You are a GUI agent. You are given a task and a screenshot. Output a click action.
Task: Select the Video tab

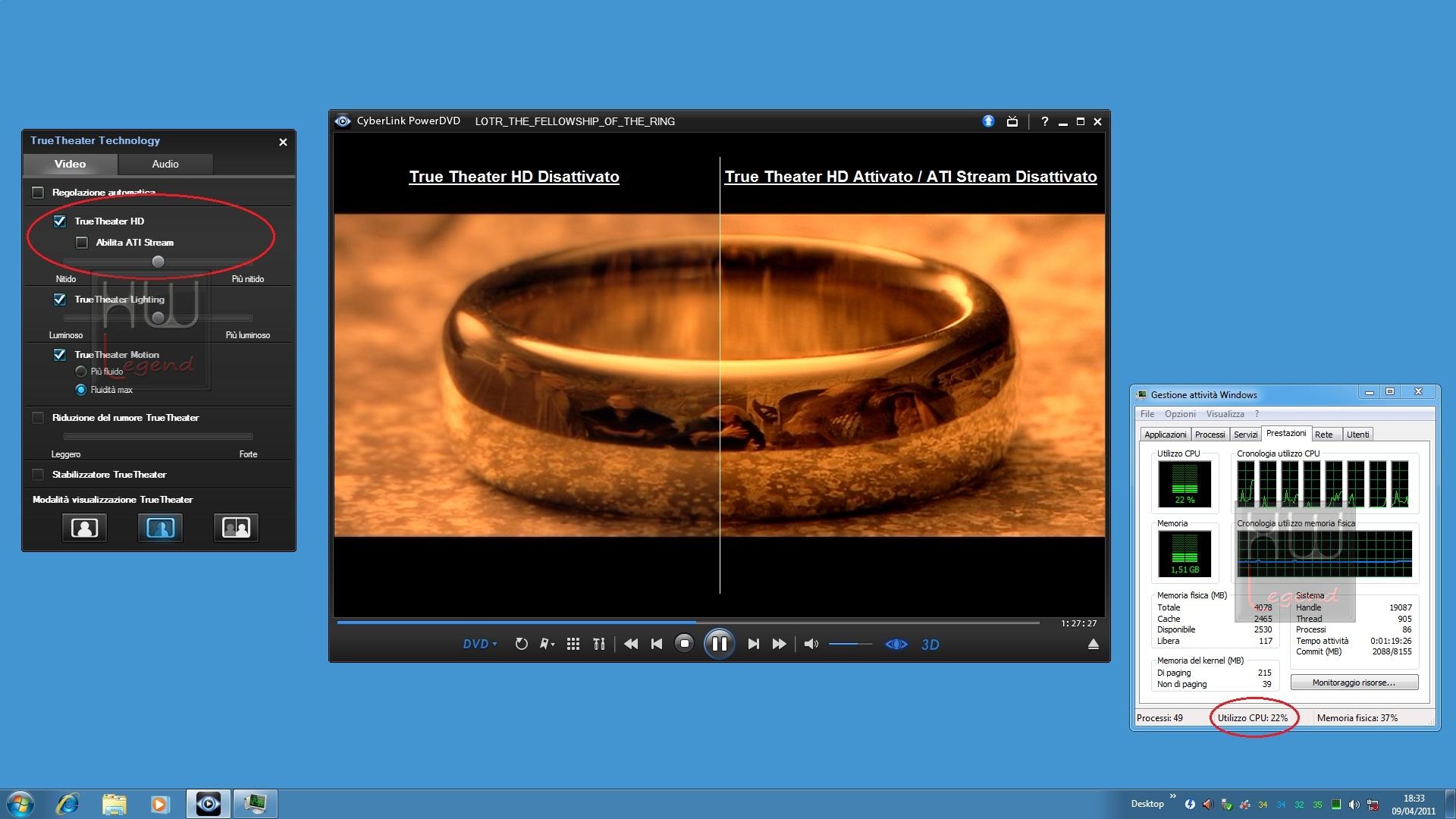(70, 164)
